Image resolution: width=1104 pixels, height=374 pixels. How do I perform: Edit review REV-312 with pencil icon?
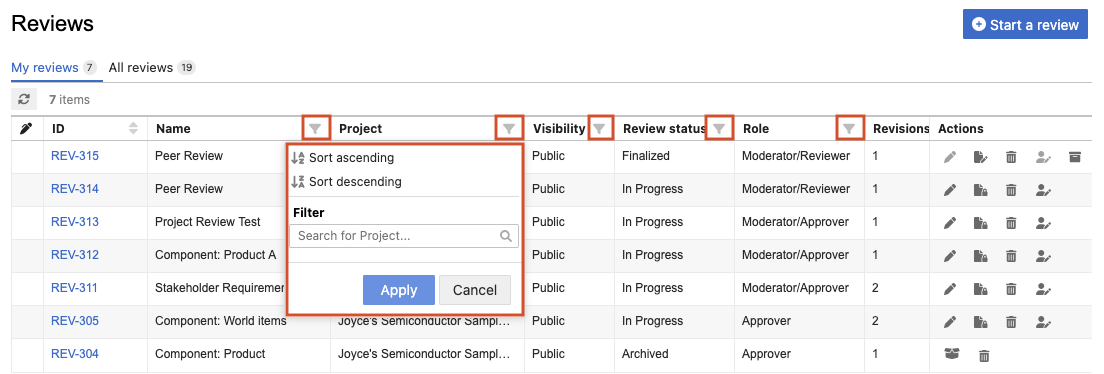950,256
